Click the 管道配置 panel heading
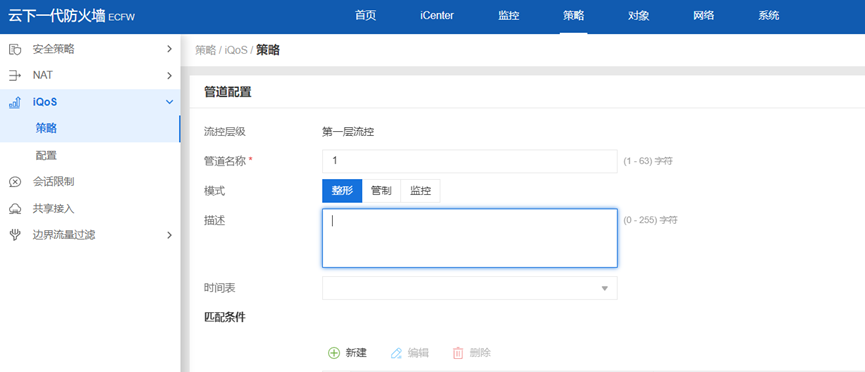This screenshot has height=372, width=865. click(228, 92)
